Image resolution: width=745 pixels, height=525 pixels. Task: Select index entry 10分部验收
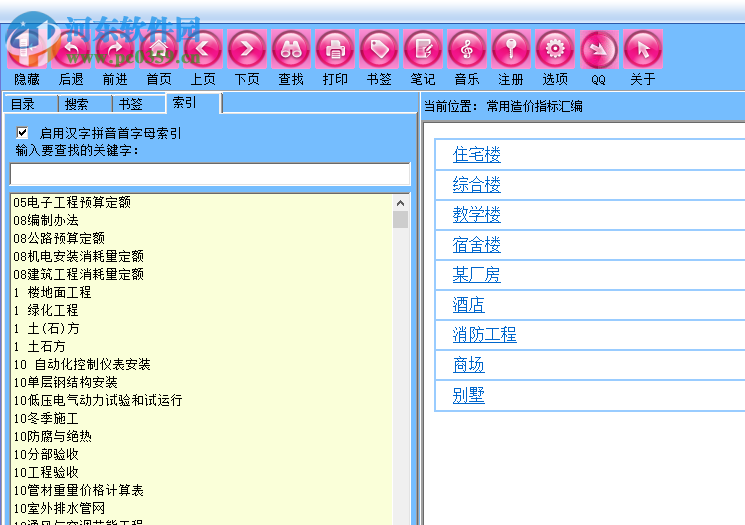[46, 455]
